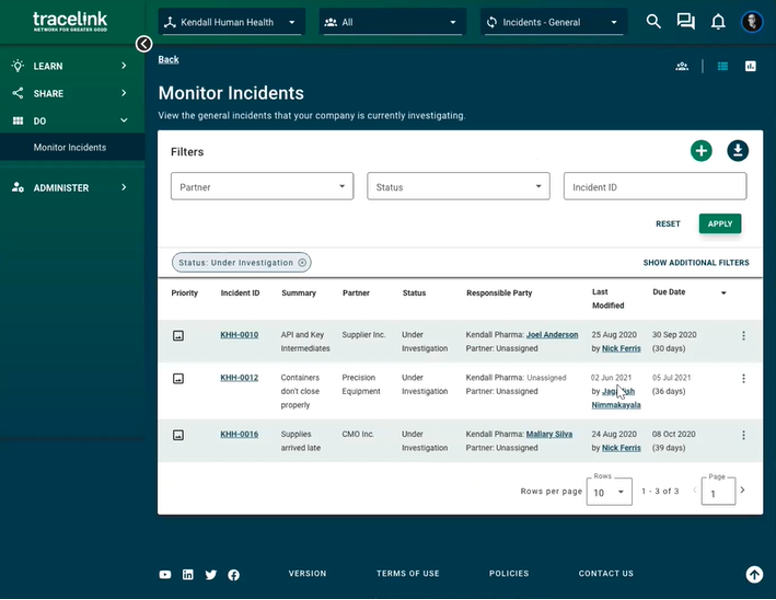Open TraceLink LinkedIn page

[188, 574]
